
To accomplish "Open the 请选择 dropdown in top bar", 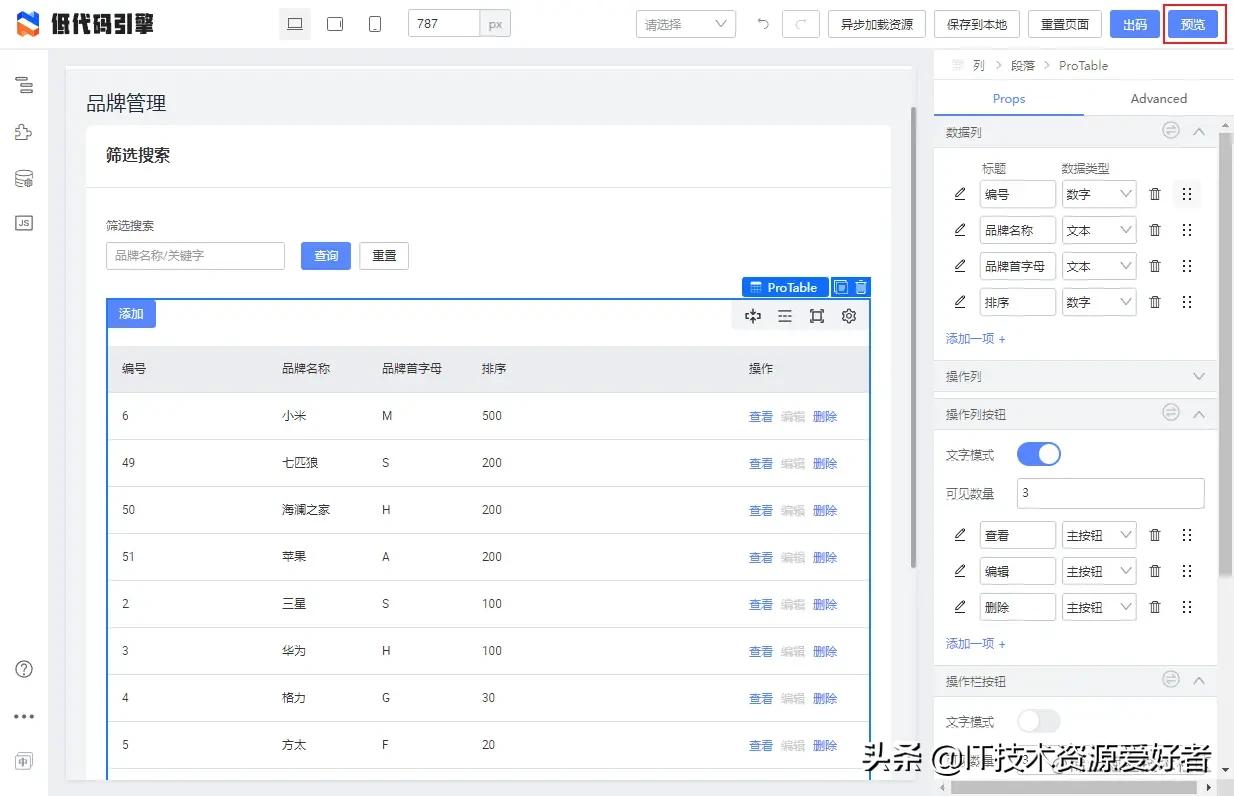I will coord(686,24).
